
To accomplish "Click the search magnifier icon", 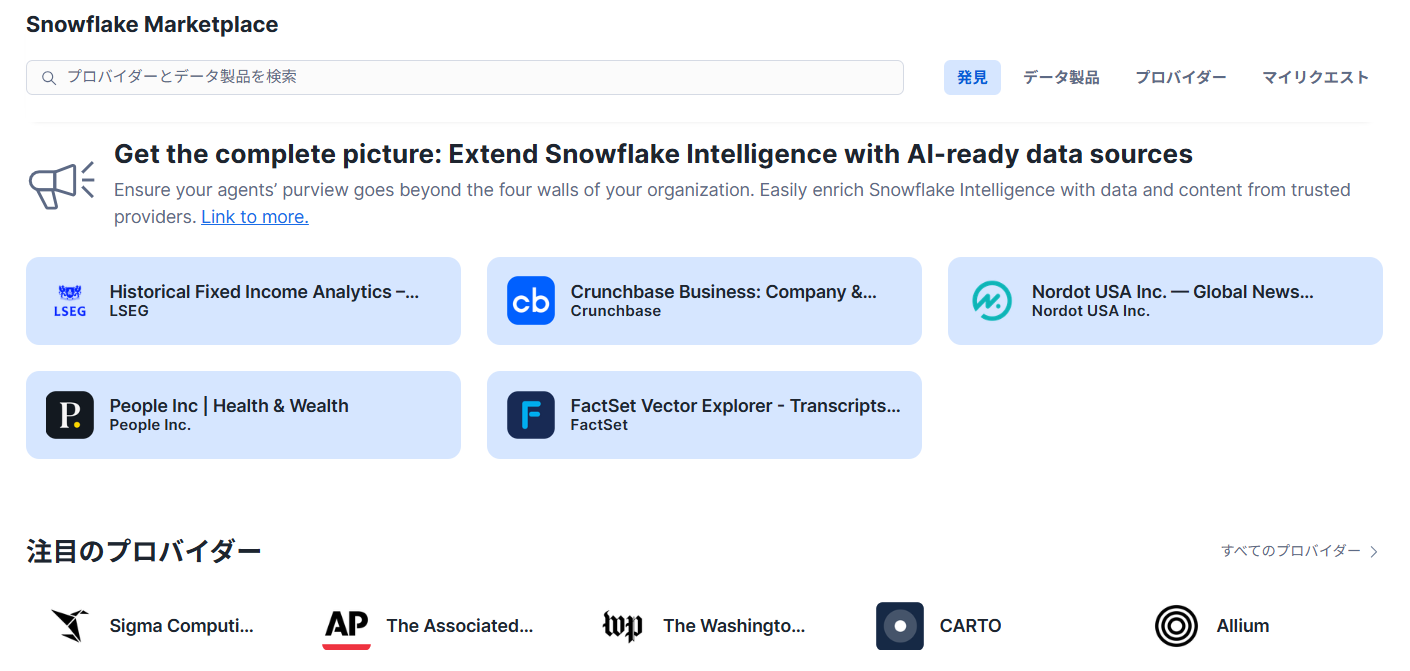I will pos(49,78).
